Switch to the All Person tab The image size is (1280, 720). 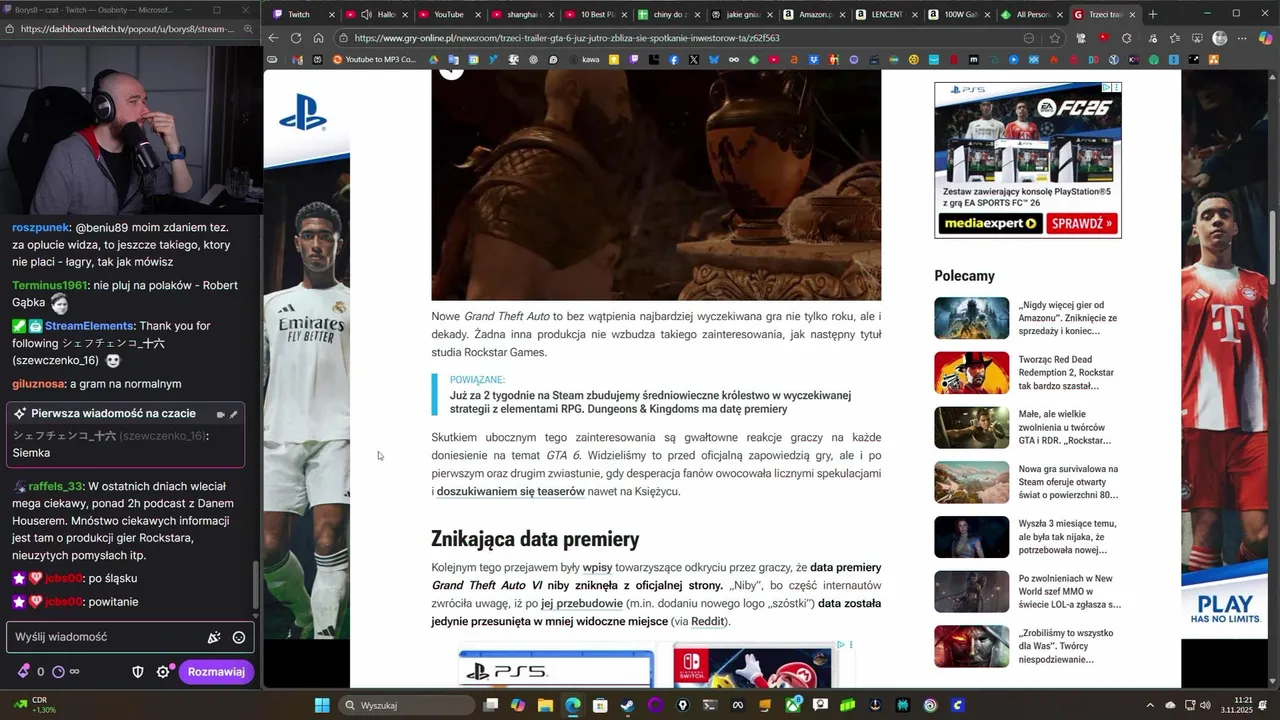click(x=1032, y=14)
